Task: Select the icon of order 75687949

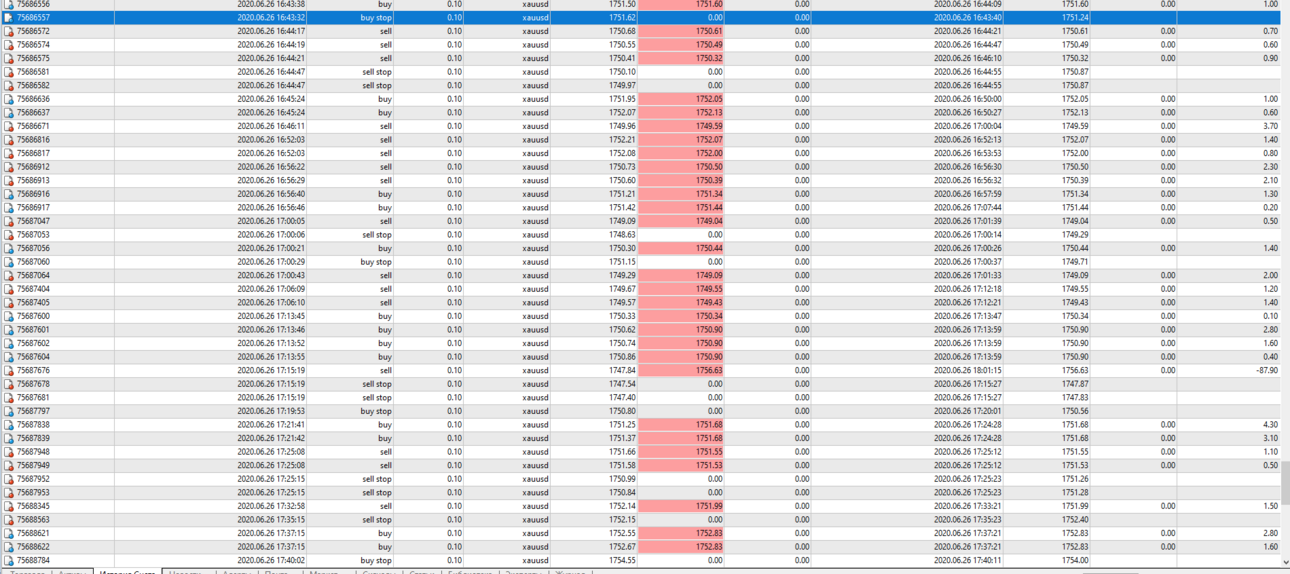Action: click(x=8, y=466)
